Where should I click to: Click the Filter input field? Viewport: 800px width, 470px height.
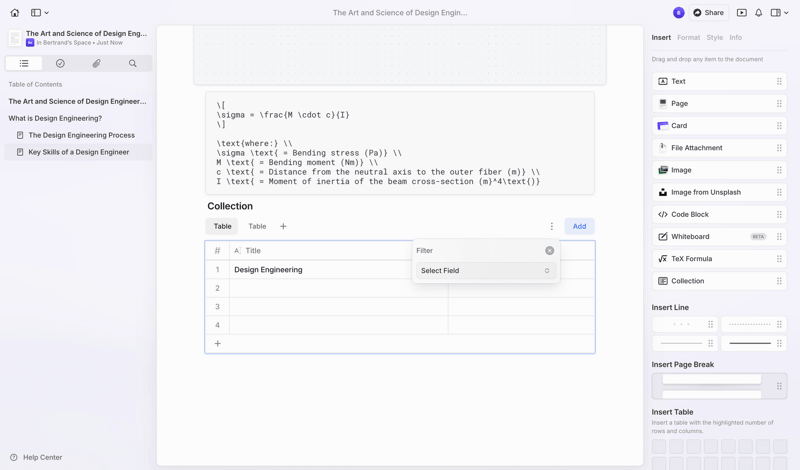point(478,251)
